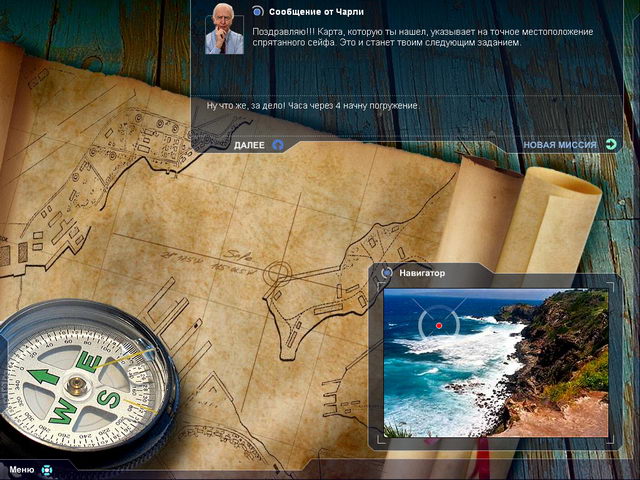Click the blue icon beside "Сообщение от Чарли"
The image size is (640, 480).
258,12
